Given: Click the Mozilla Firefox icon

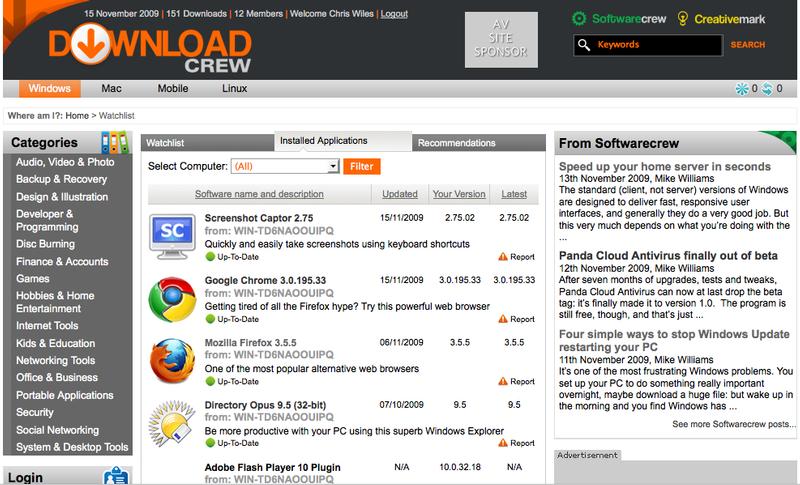Looking at the screenshot, I should coord(172,361).
